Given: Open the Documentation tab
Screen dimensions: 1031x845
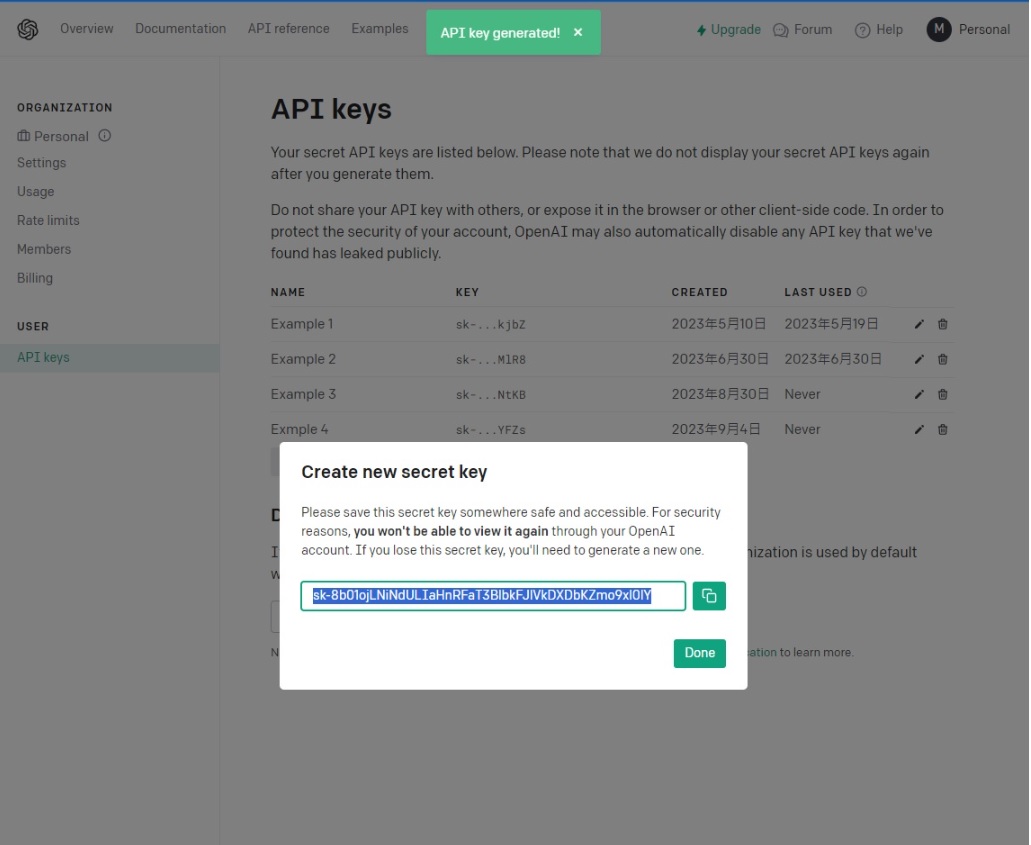Looking at the screenshot, I should click(181, 29).
